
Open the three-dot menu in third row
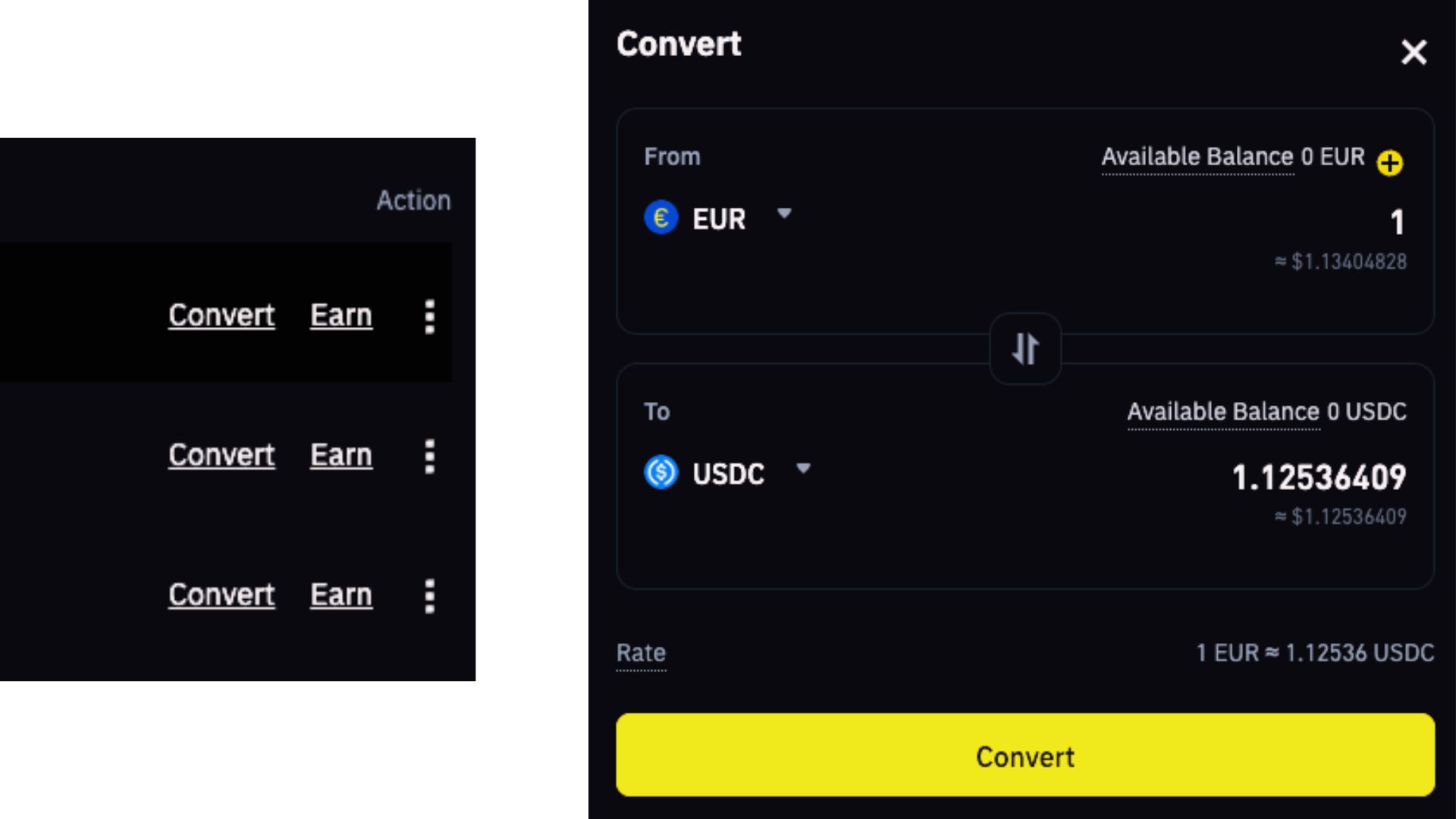click(x=429, y=596)
